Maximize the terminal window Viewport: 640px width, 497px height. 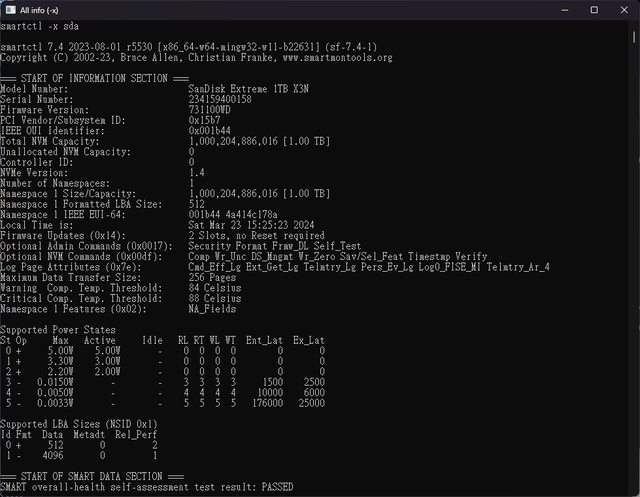pyautogui.click(x=594, y=9)
